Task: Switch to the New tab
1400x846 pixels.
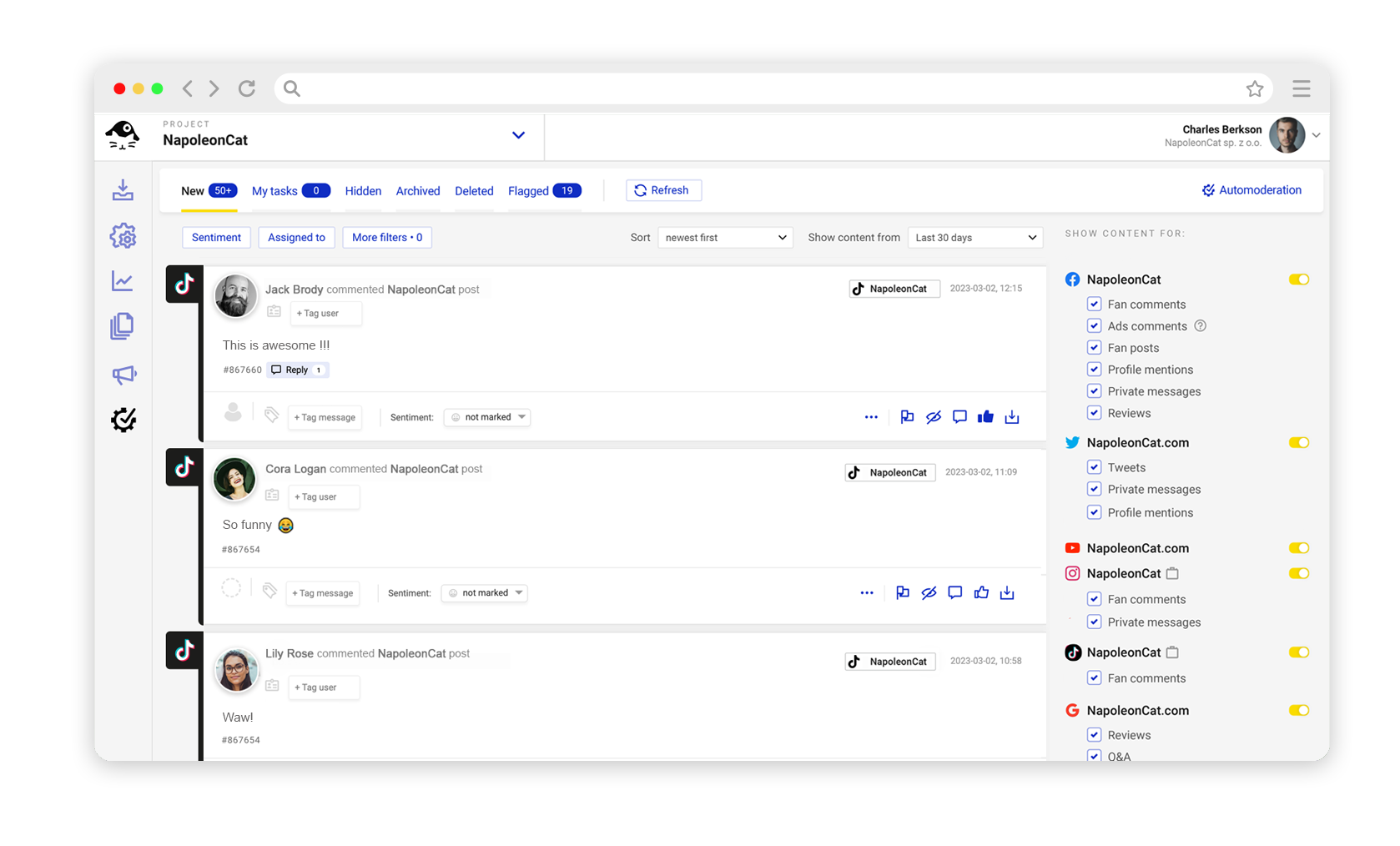Action: point(209,191)
